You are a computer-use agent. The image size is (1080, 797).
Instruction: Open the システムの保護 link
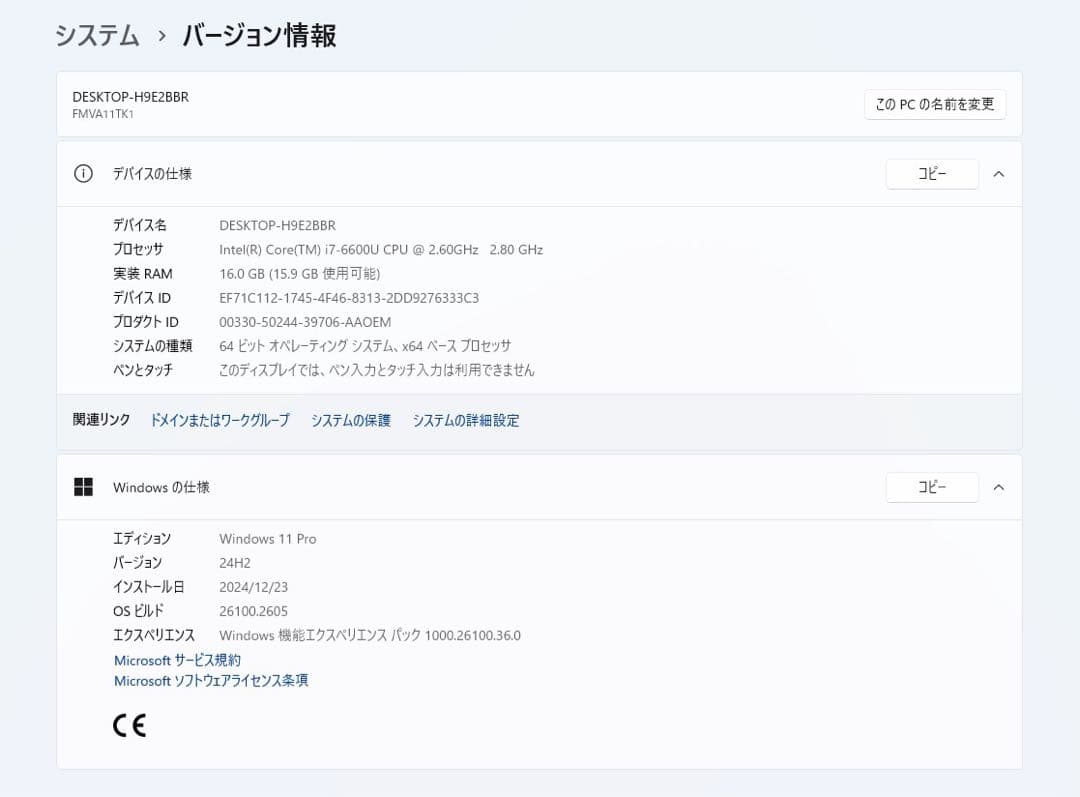[349, 420]
